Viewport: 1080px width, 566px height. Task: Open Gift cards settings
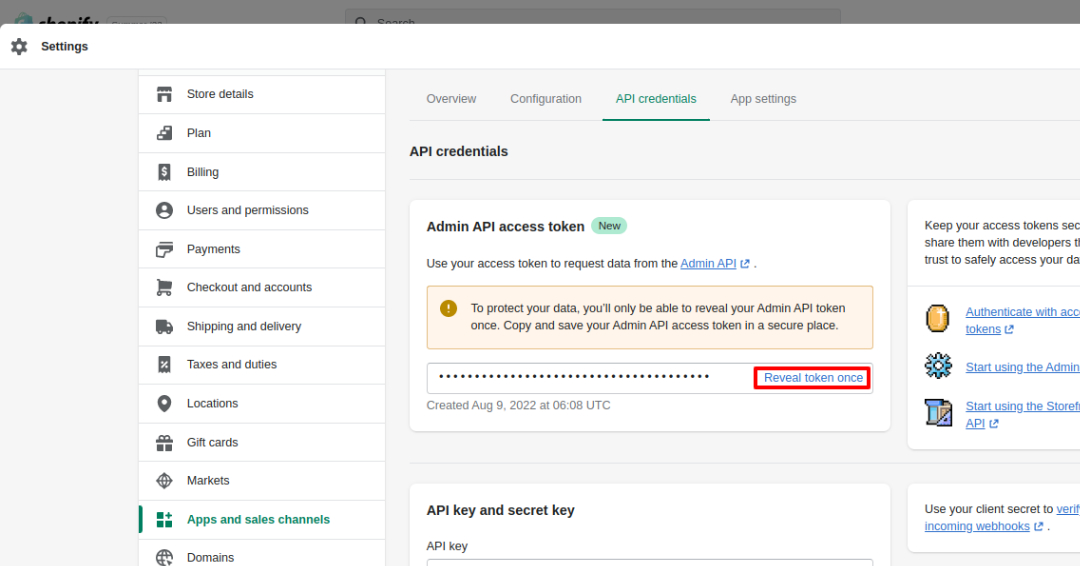coord(262,442)
